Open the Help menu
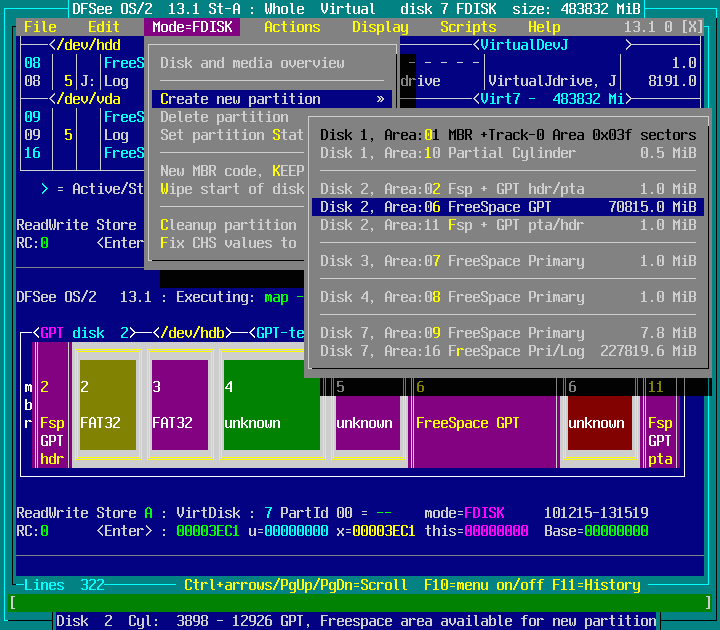 tap(544, 27)
